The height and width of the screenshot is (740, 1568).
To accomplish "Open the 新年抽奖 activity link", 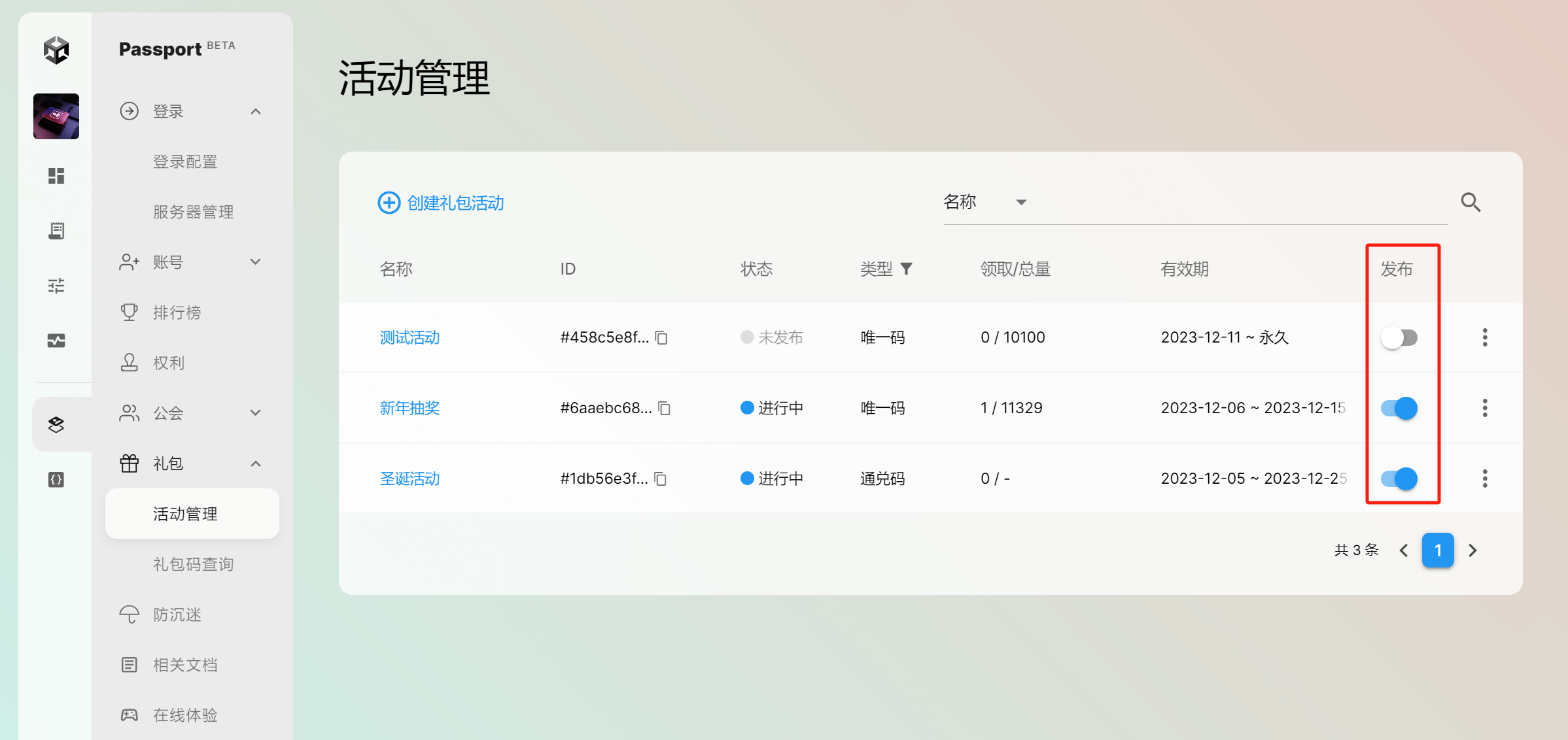I will 409,408.
